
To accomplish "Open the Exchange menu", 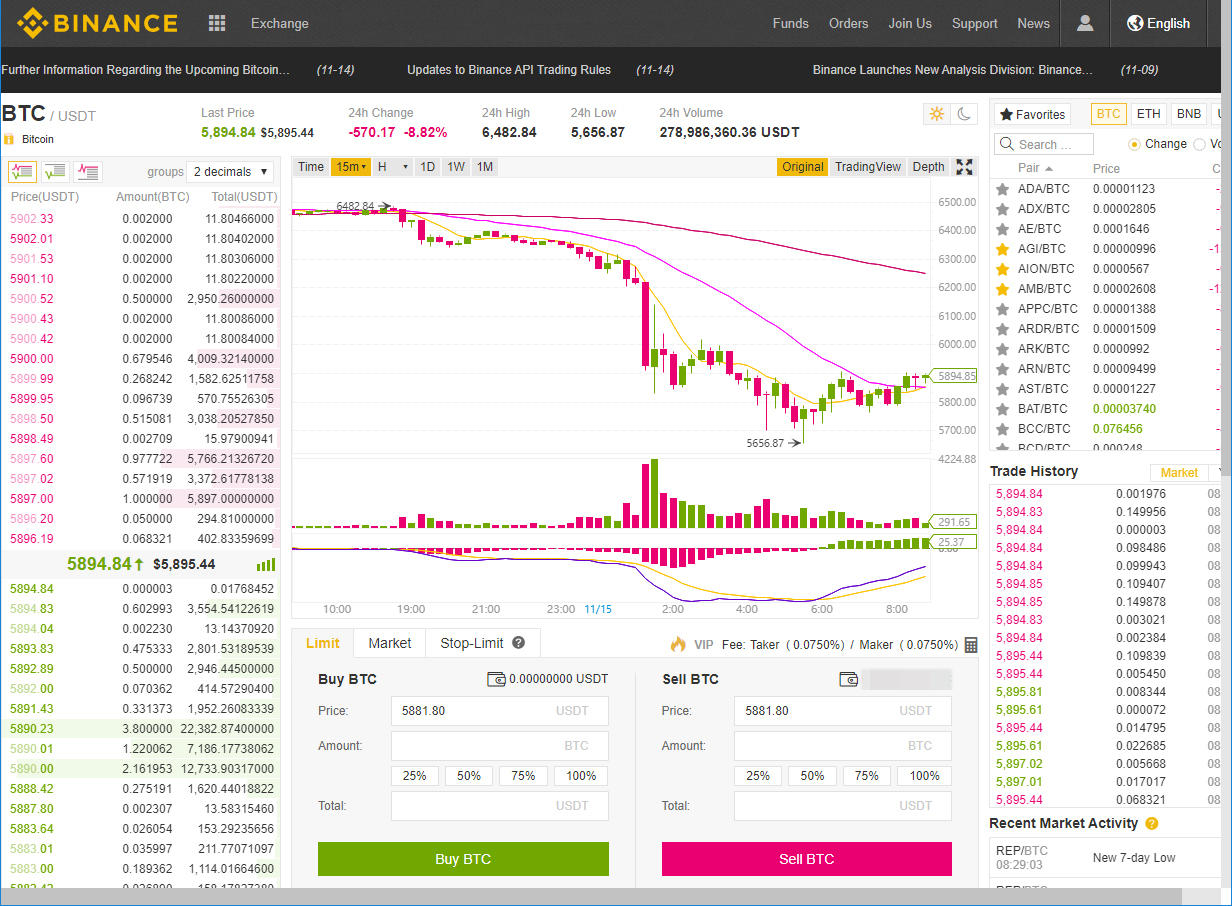I will pos(280,23).
